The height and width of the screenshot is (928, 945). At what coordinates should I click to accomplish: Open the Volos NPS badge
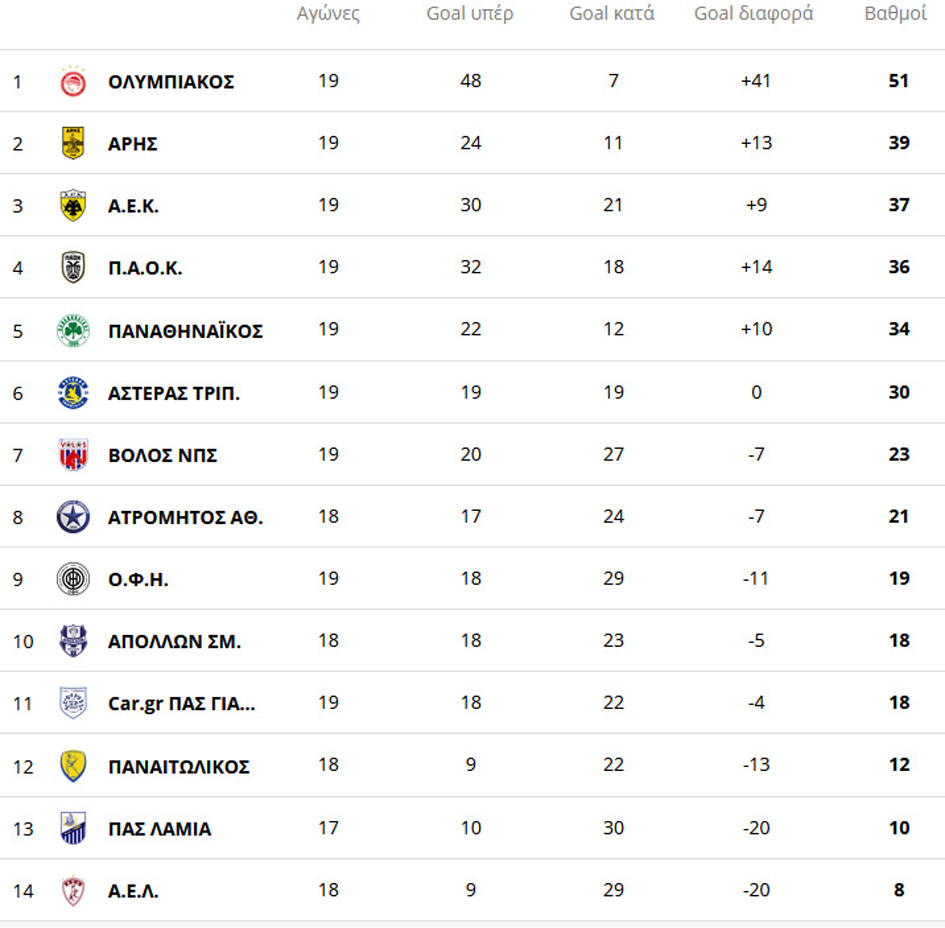[73, 454]
